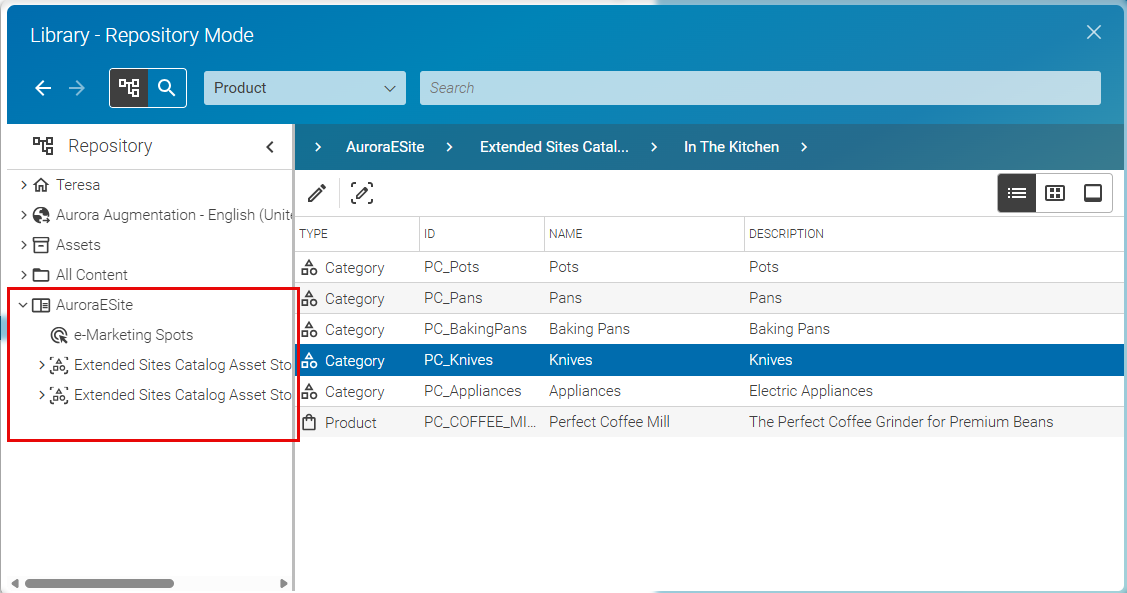Keep list view active via list icon
The height and width of the screenshot is (593, 1127).
[x=1017, y=192]
